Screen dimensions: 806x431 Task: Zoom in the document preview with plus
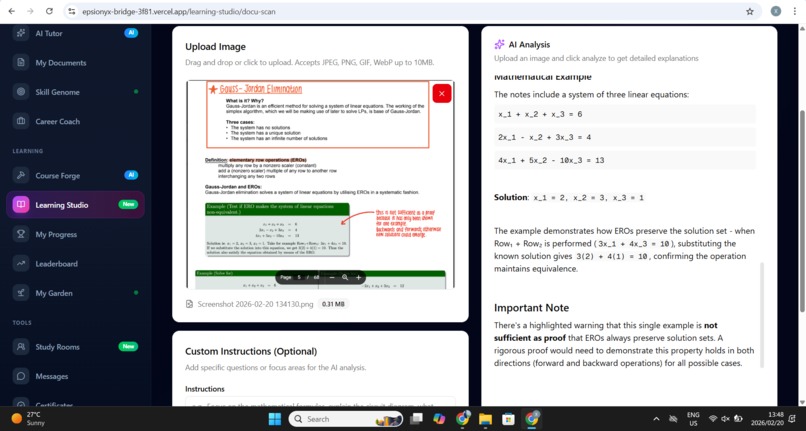pos(358,277)
